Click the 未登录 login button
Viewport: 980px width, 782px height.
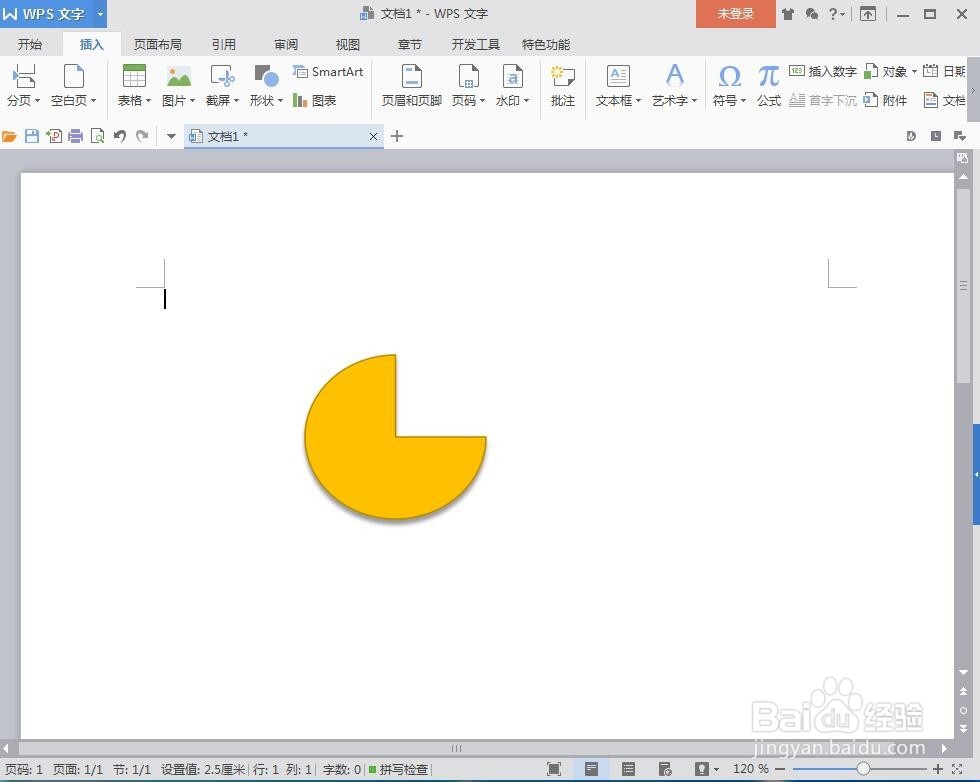(736, 14)
